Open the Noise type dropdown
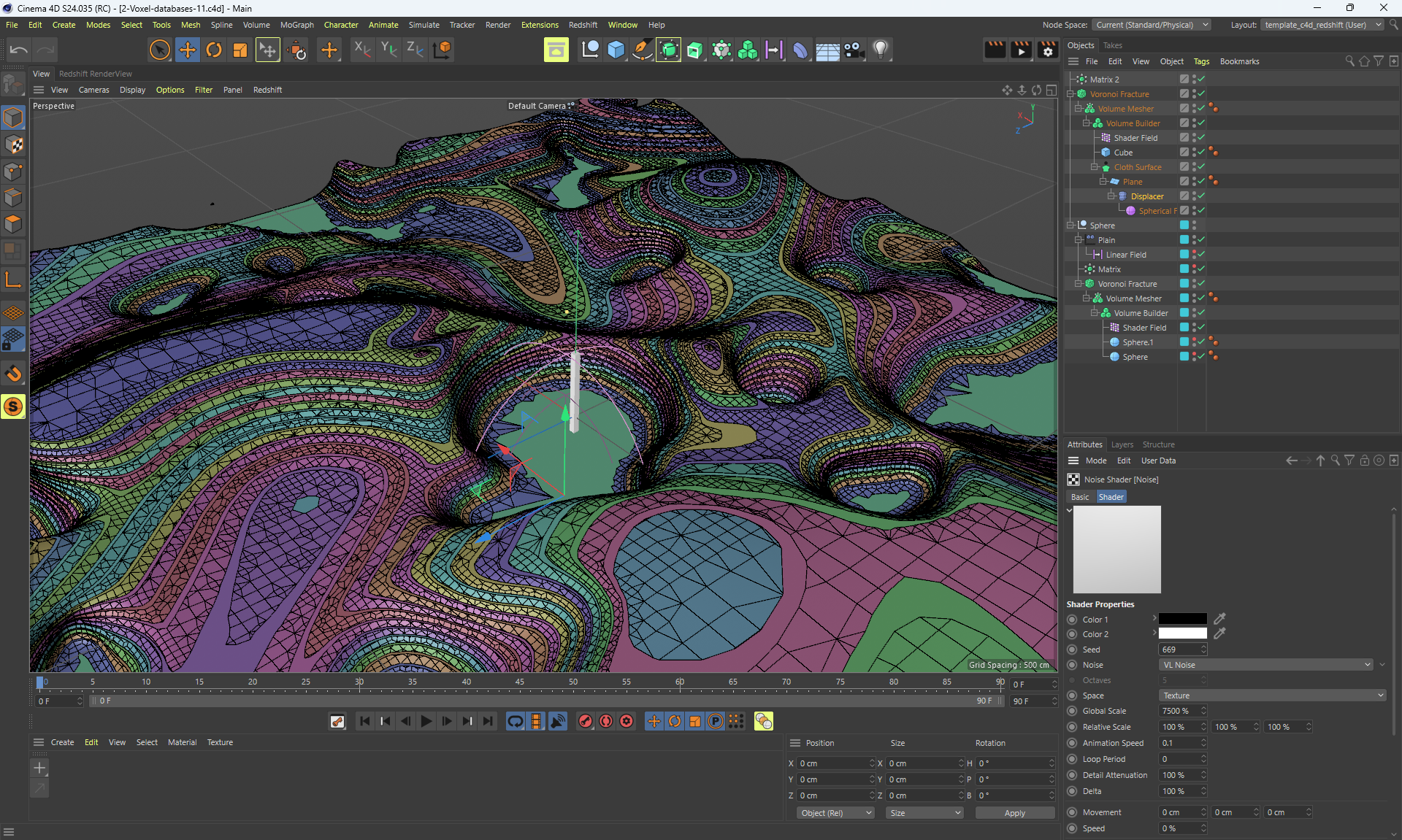 1267,665
